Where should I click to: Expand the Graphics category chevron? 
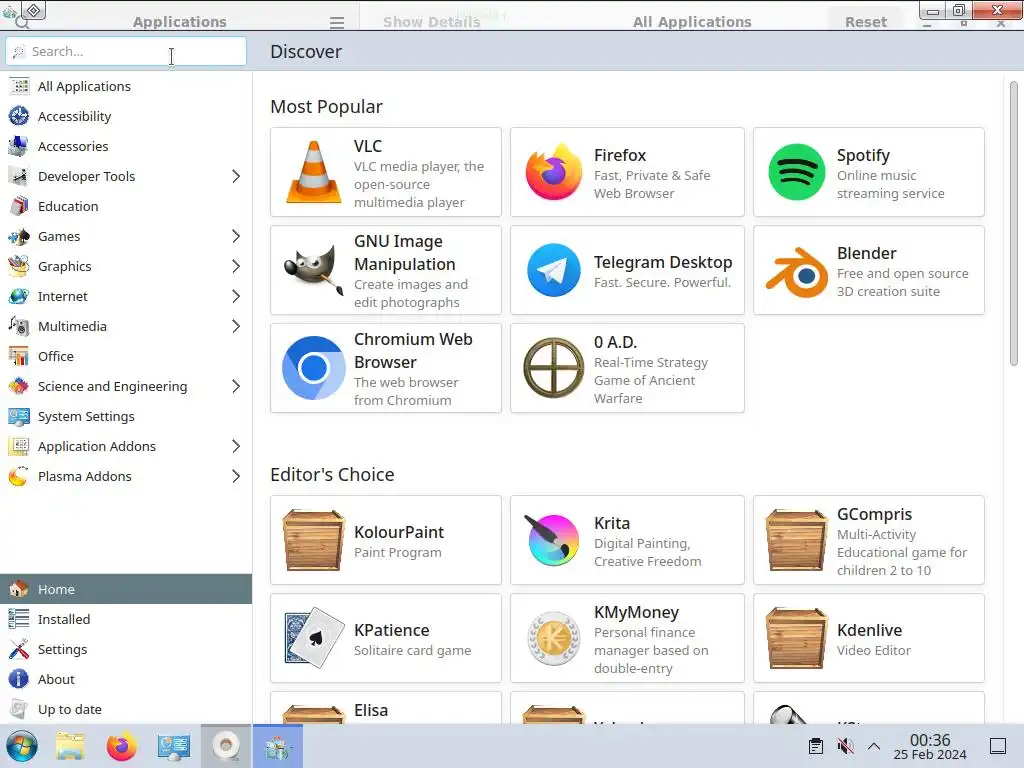coord(236,266)
